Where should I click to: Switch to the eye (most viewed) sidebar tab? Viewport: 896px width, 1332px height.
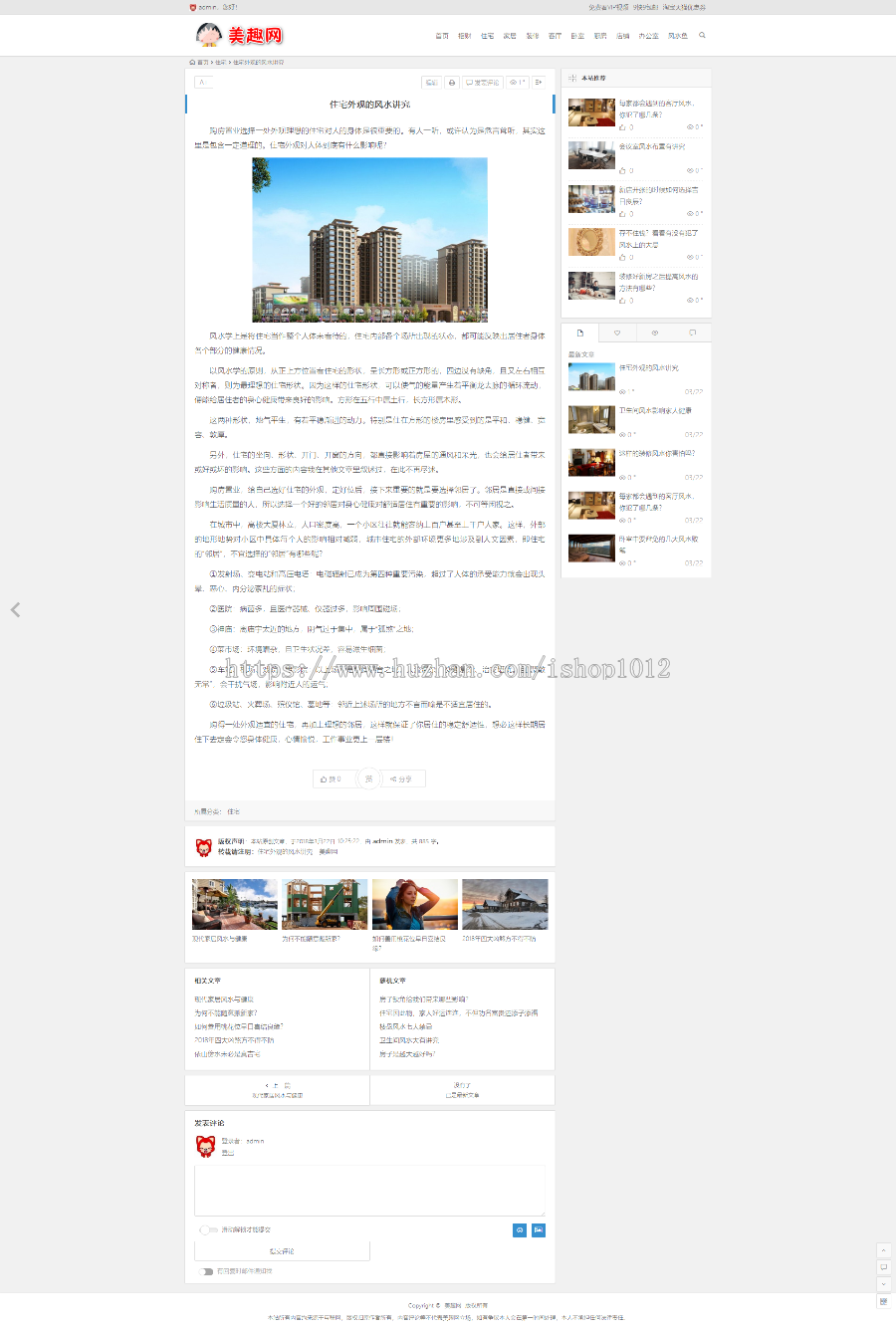click(x=654, y=333)
